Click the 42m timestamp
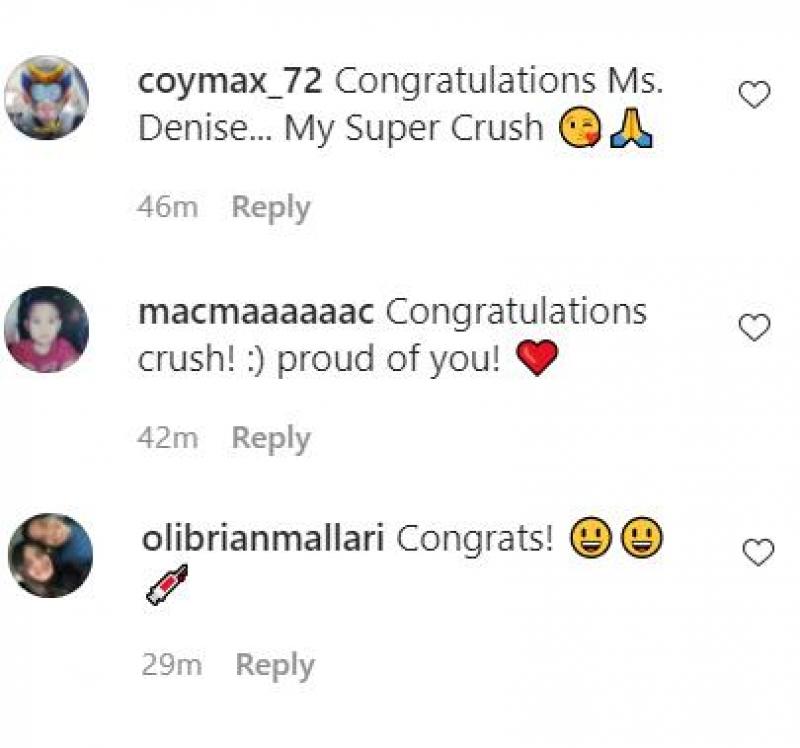800x748 pixels. point(169,438)
